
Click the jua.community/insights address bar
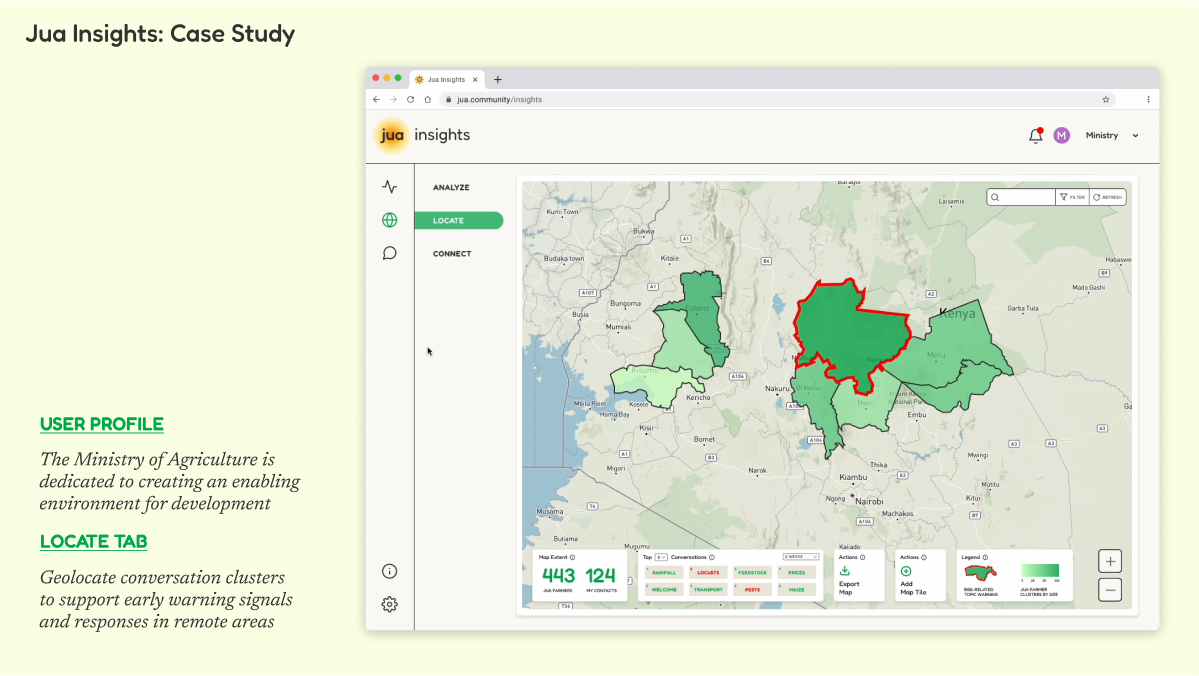pos(779,99)
